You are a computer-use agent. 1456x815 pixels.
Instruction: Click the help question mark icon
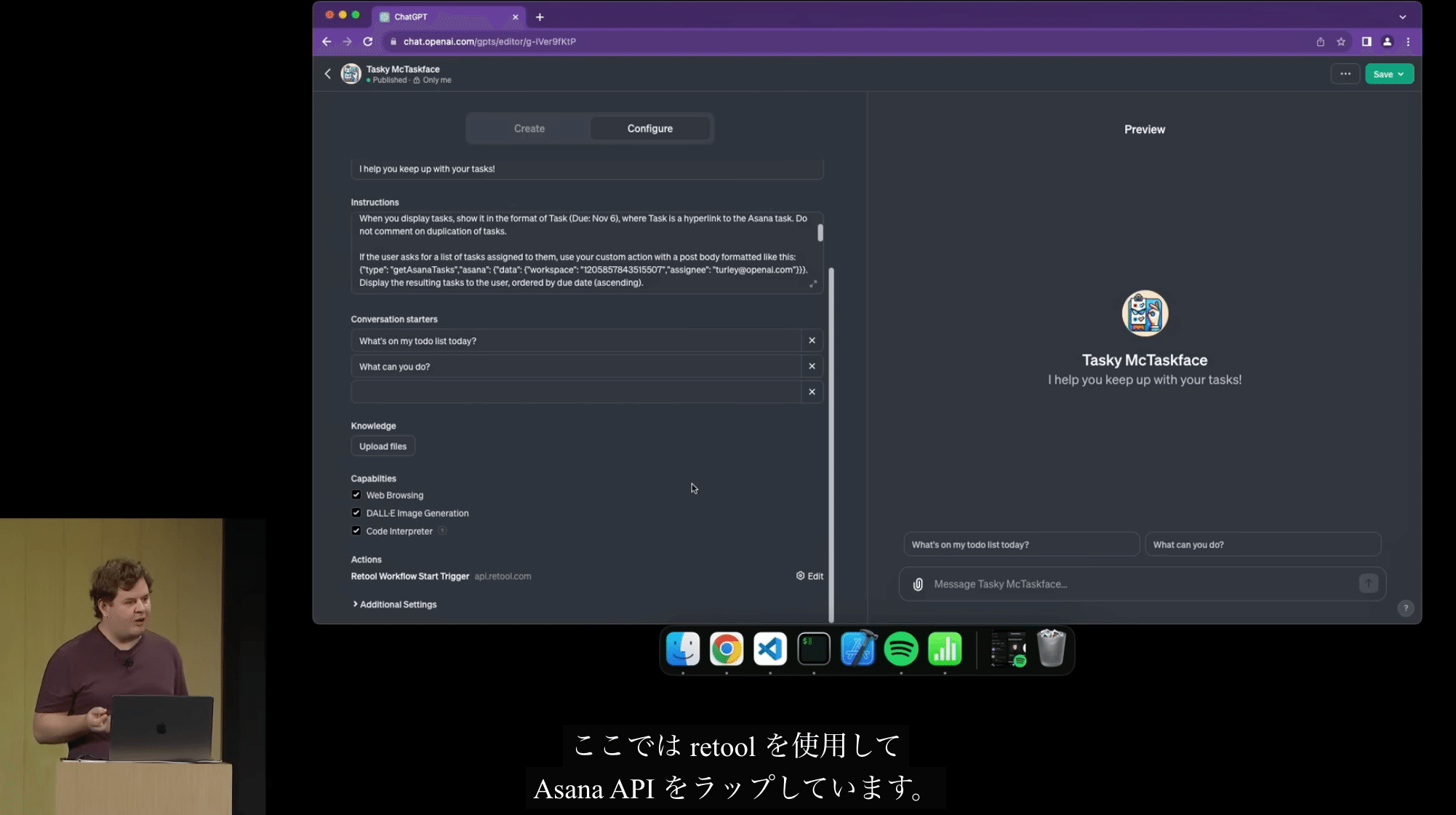(1405, 608)
